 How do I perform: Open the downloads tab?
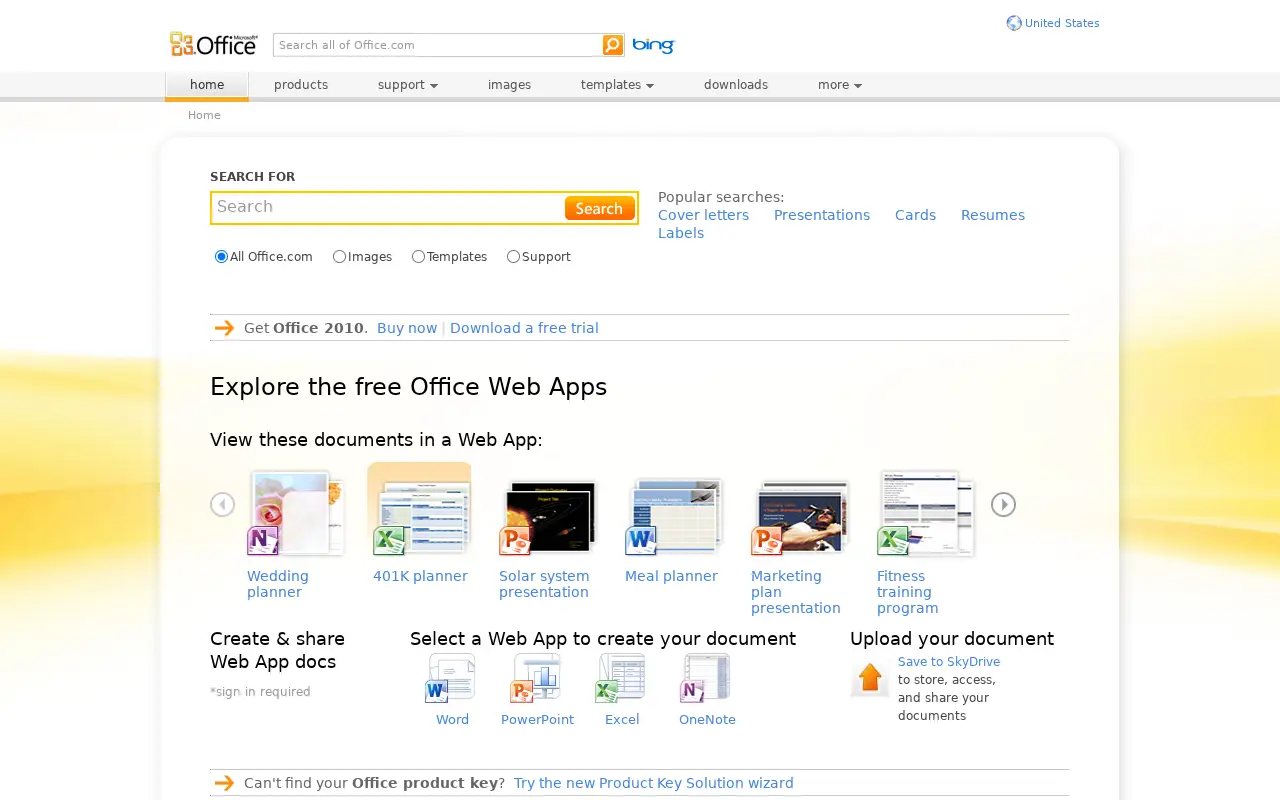[x=736, y=85]
